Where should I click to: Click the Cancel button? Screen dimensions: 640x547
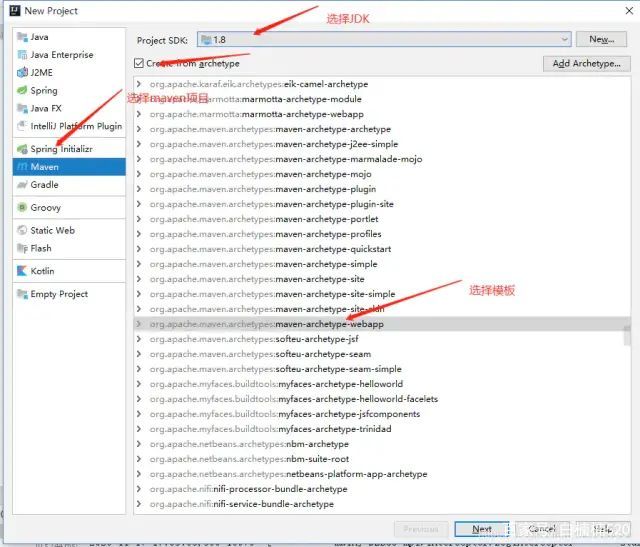pyautogui.click(x=542, y=529)
